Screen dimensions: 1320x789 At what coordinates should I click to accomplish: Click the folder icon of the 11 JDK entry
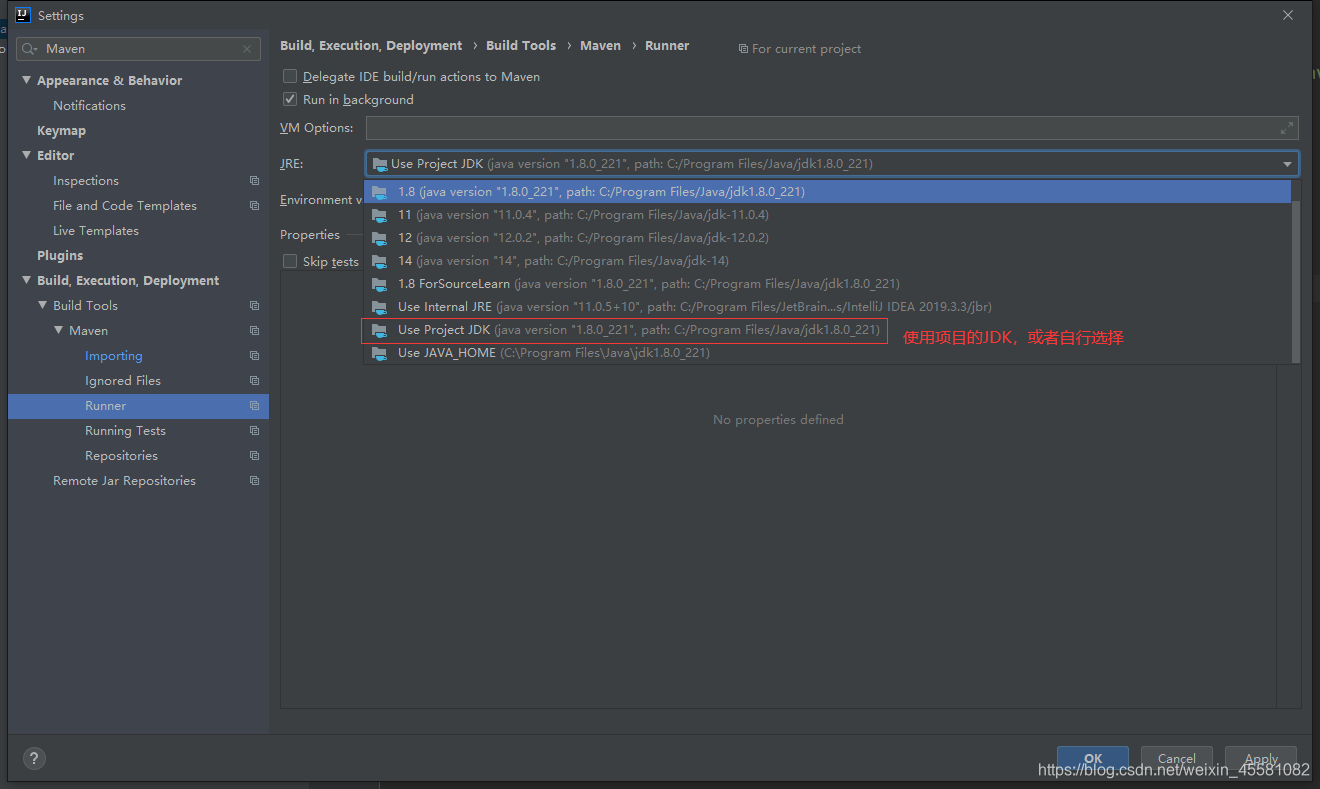pos(379,215)
